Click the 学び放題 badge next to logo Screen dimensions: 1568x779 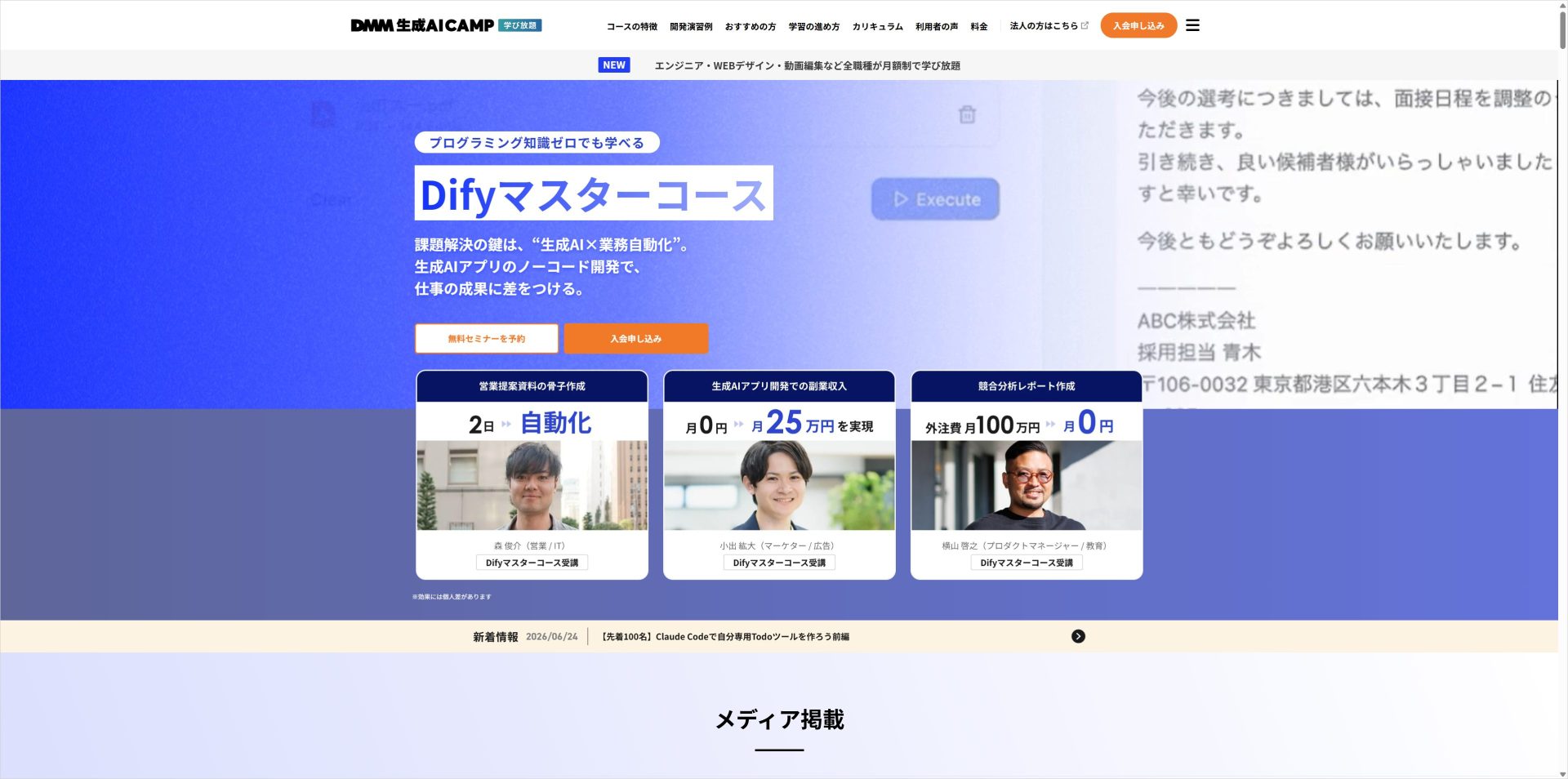[520, 25]
